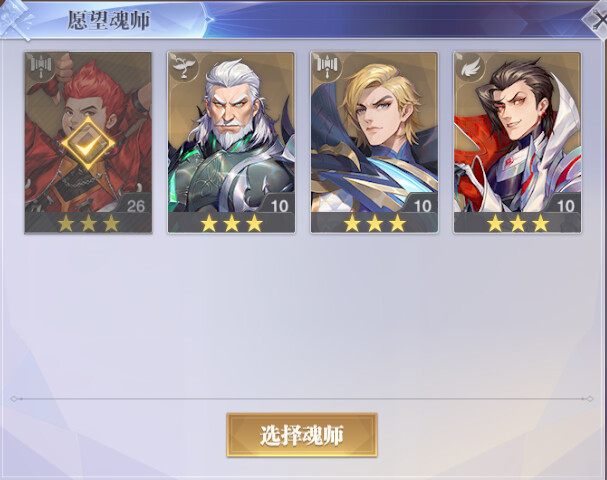Choose the blonde-haired soul master card

pyautogui.click(x=374, y=142)
